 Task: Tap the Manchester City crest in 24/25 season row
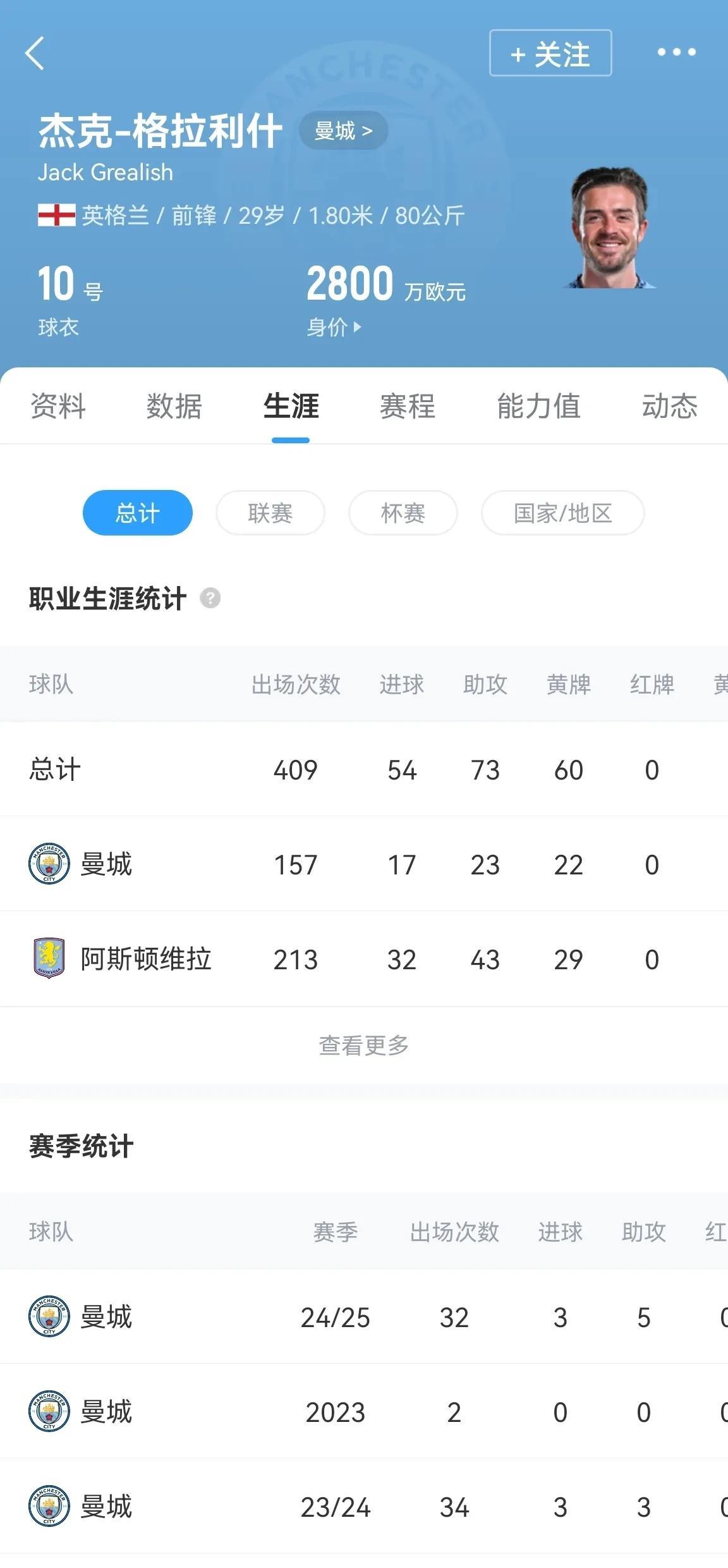pyautogui.click(x=49, y=1317)
